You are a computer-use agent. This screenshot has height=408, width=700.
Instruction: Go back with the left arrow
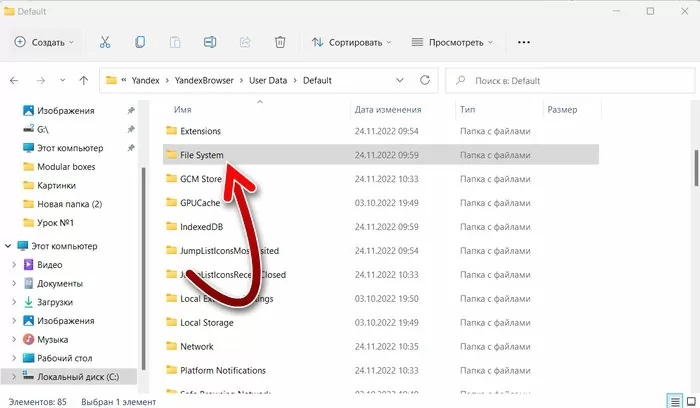14,80
